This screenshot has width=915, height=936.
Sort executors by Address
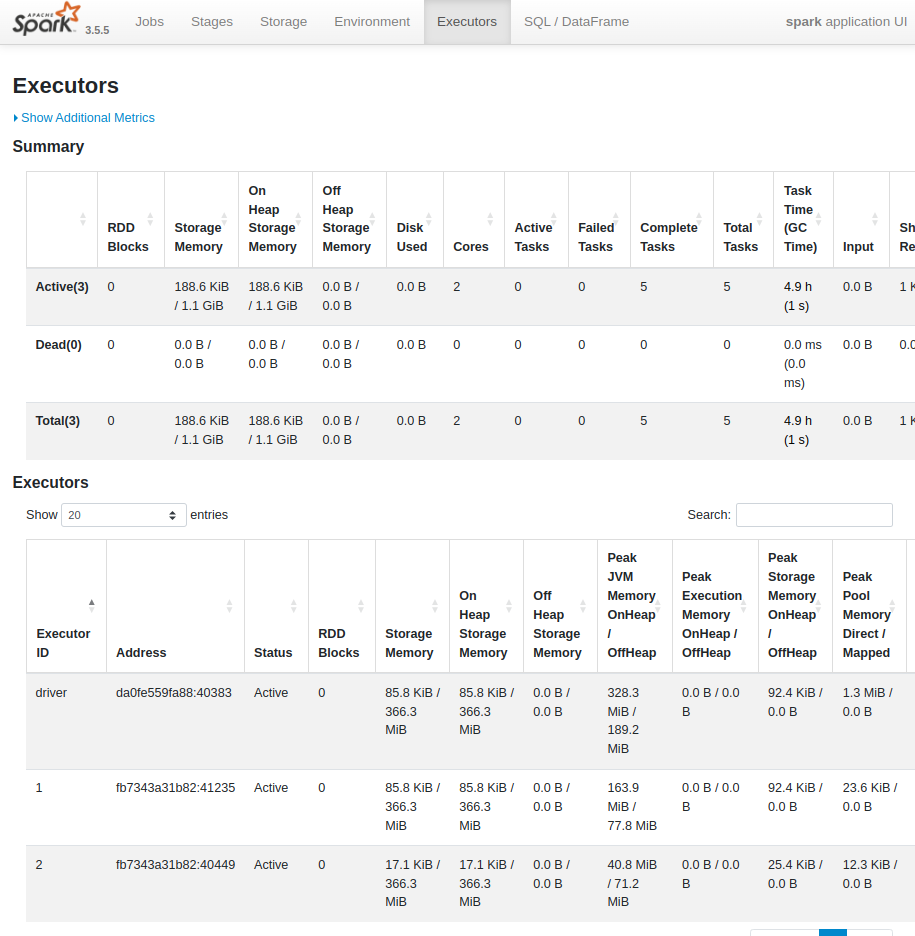[x=175, y=606]
